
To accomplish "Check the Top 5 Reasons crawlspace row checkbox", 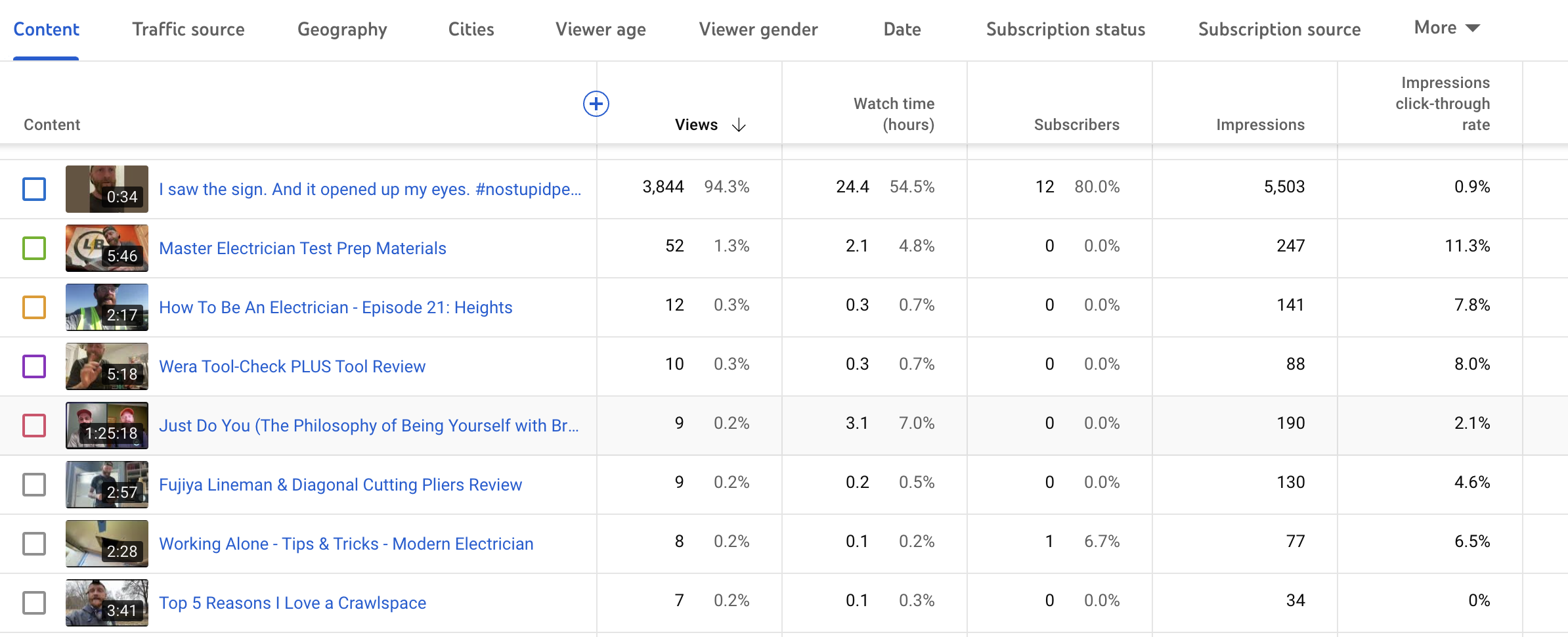I will pyautogui.click(x=33, y=602).
